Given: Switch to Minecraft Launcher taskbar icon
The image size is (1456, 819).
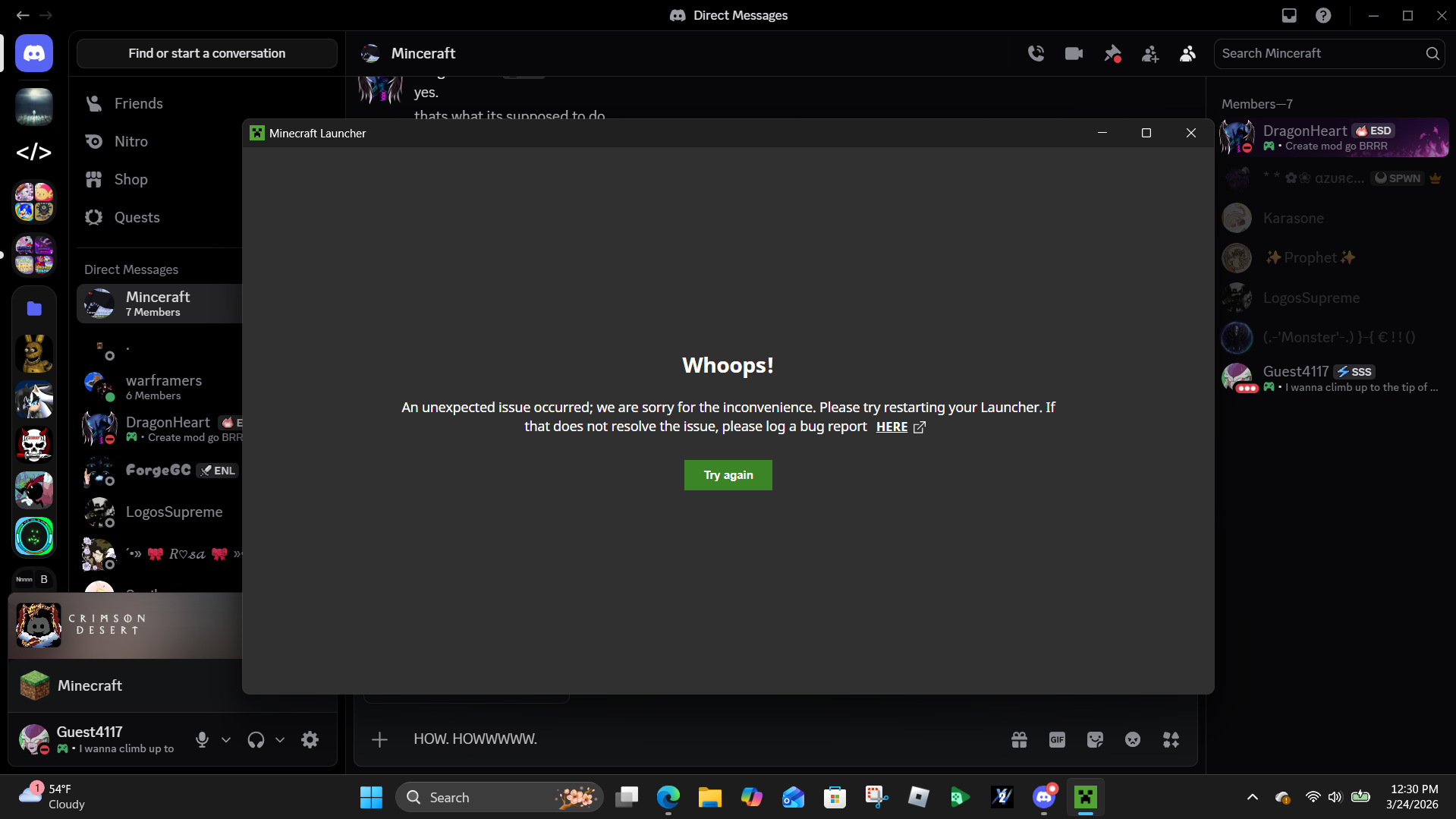Looking at the screenshot, I should click(1086, 798).
